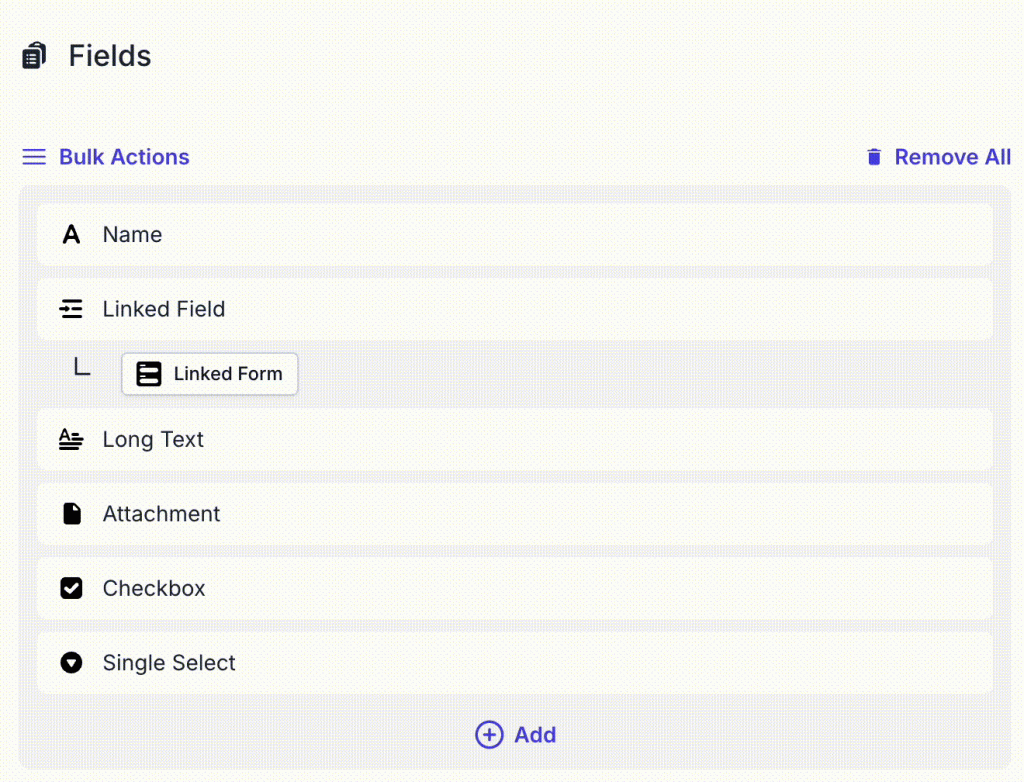Select the Linked Field row
The width and height of the screenshot is (1024, 782).
pos(515,309)
